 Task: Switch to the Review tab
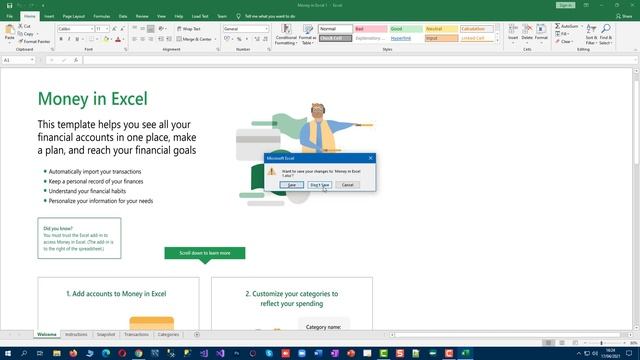click(x=142, y=16)
